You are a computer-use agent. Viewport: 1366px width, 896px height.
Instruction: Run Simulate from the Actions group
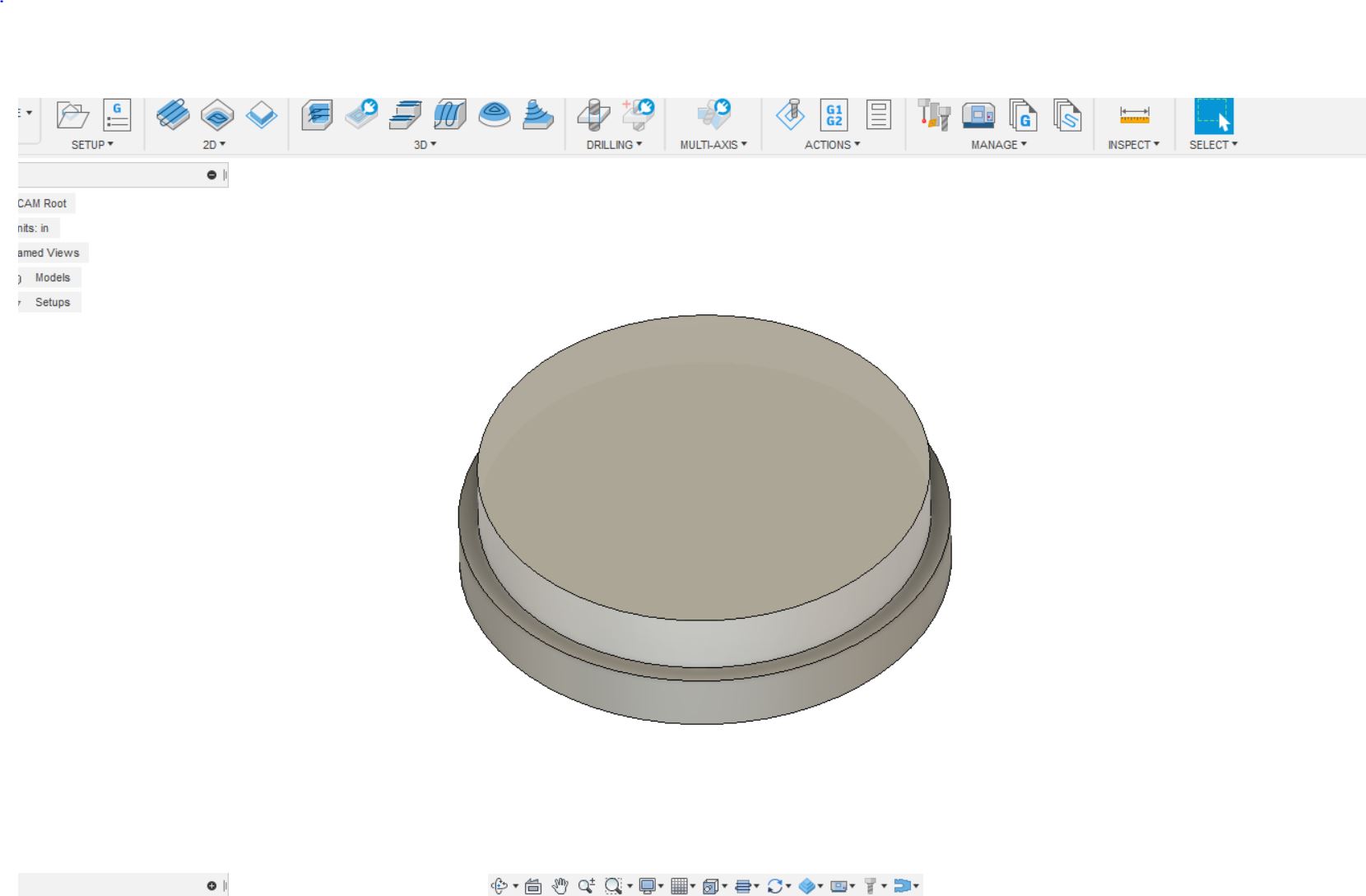tap(791, 115)
